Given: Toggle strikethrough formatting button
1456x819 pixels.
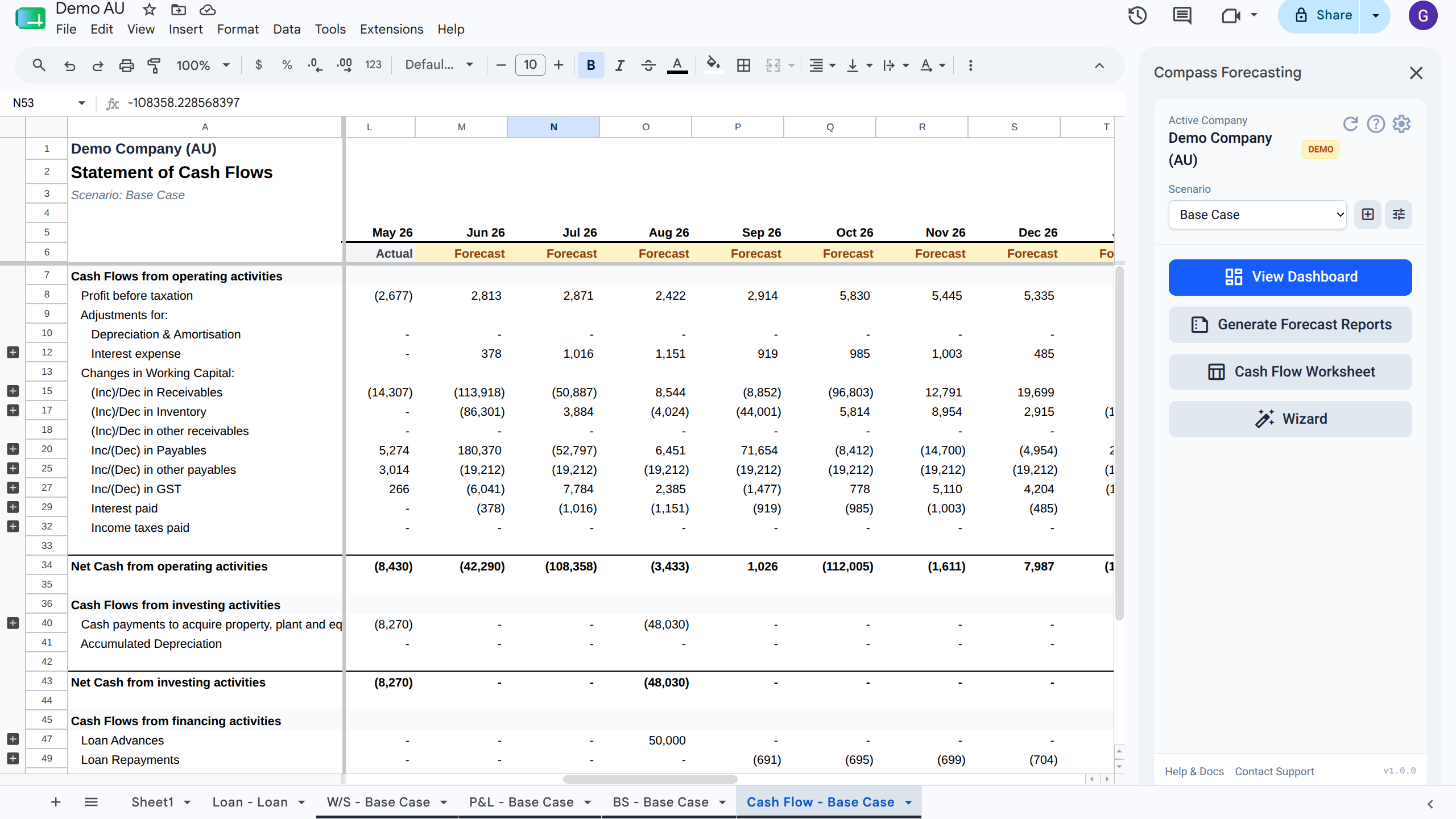Looking at the screenshot, I should point(648,65).
